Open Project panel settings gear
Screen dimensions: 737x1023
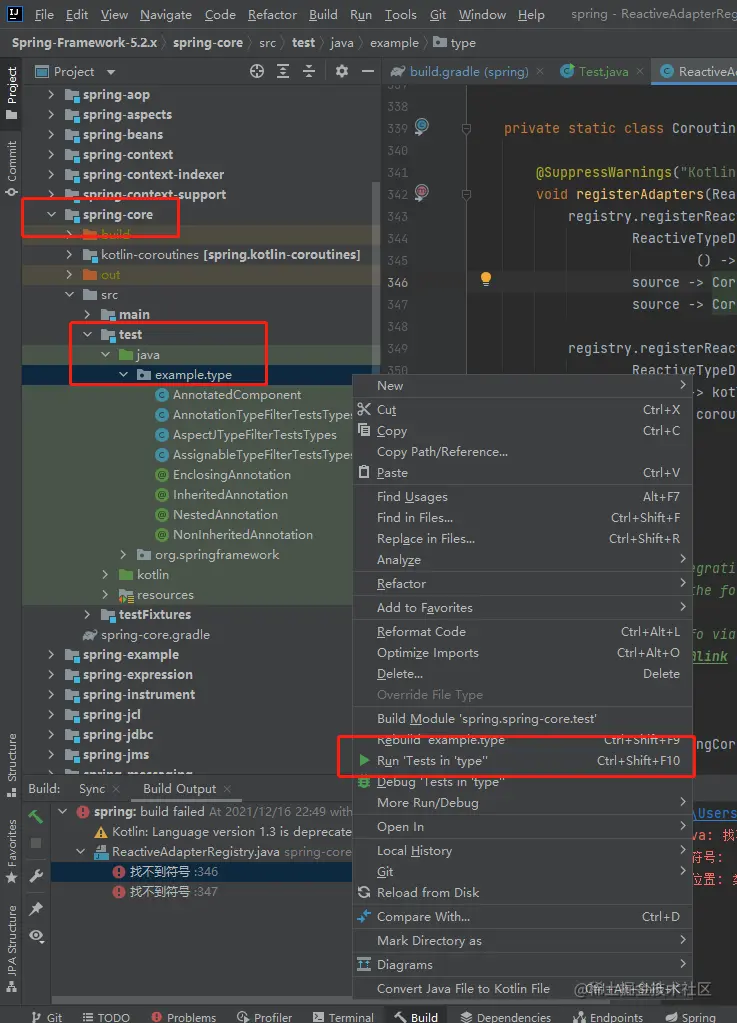pos(342,72)
